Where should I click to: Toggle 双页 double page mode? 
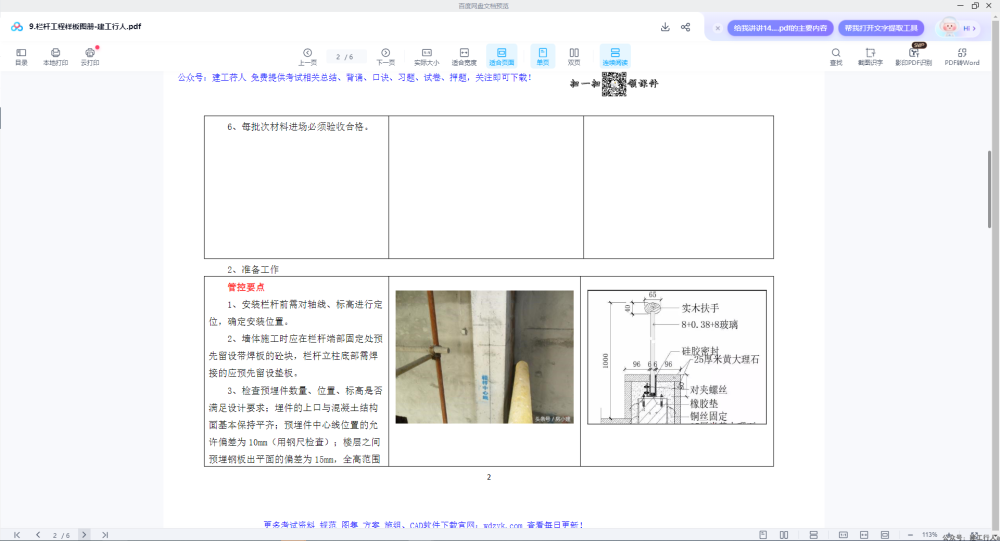tap(574, 56)
